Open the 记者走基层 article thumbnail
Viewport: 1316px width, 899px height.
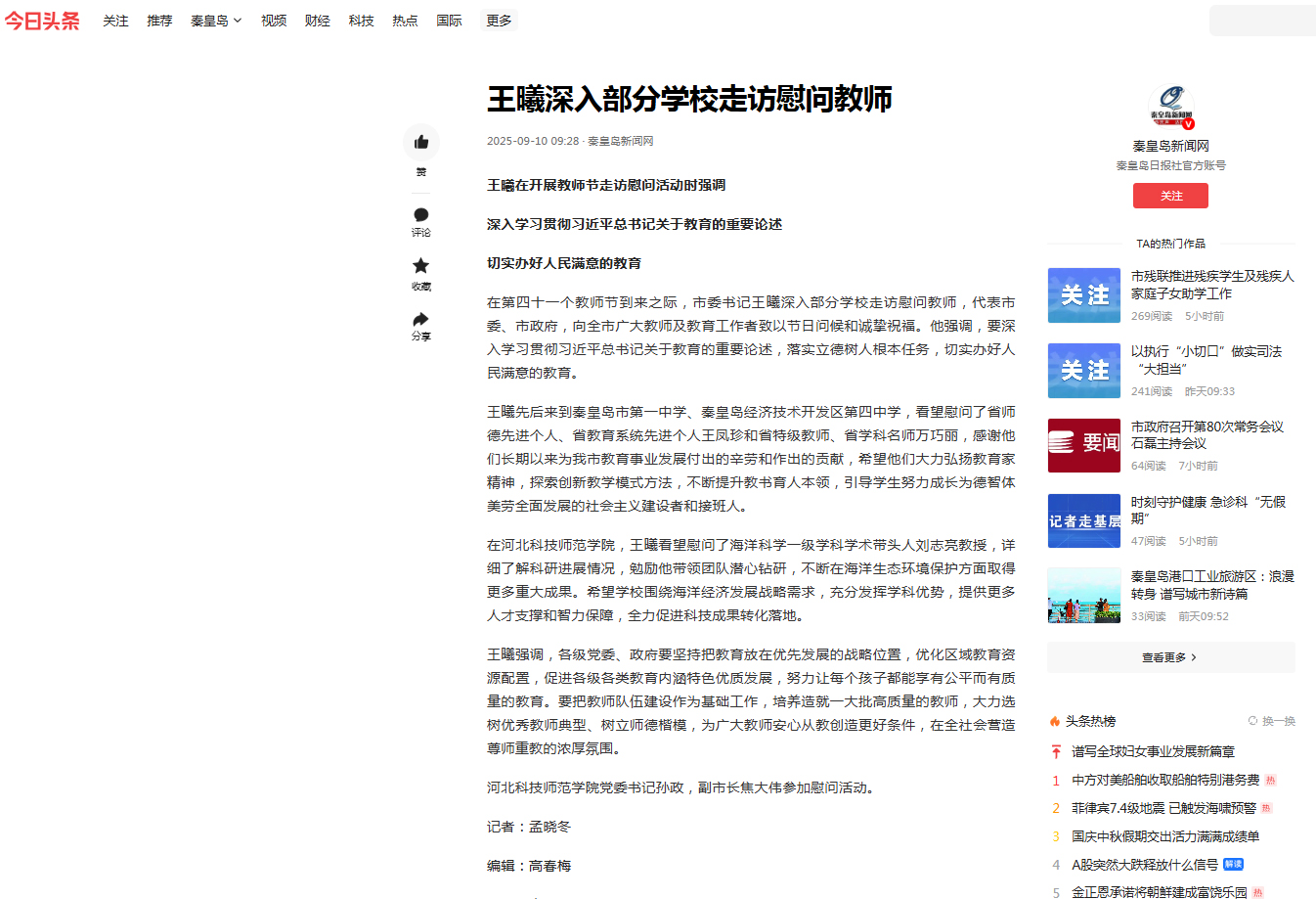click(1083, 520)
